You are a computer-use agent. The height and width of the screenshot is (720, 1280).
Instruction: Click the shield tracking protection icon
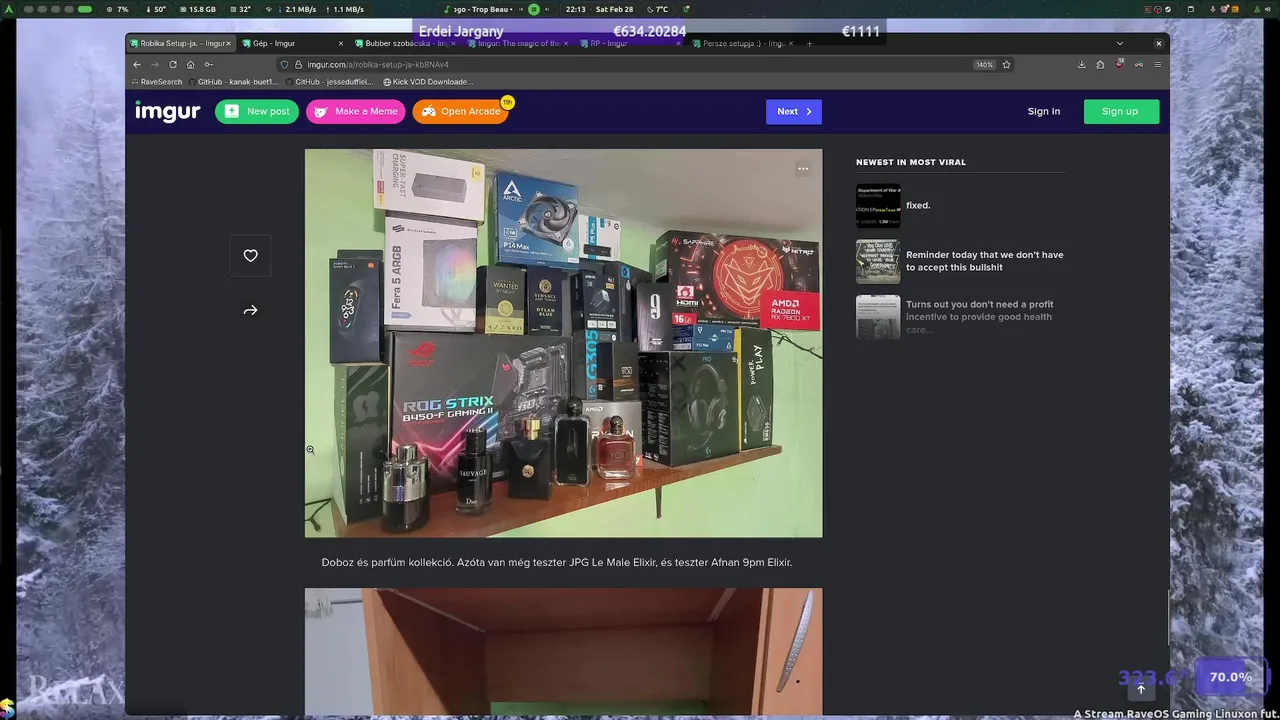pos(284,64)
